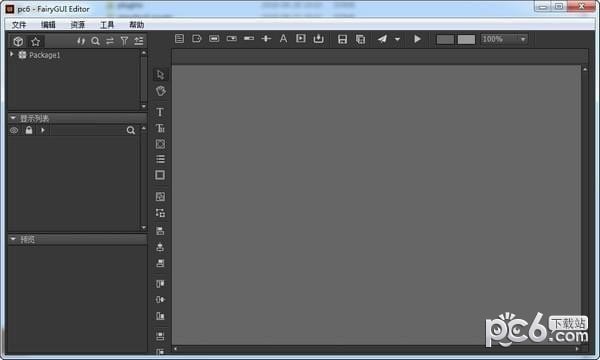Pick the dark gray background swatch
The image size is (600, 360).
click(x=445, y=39)
